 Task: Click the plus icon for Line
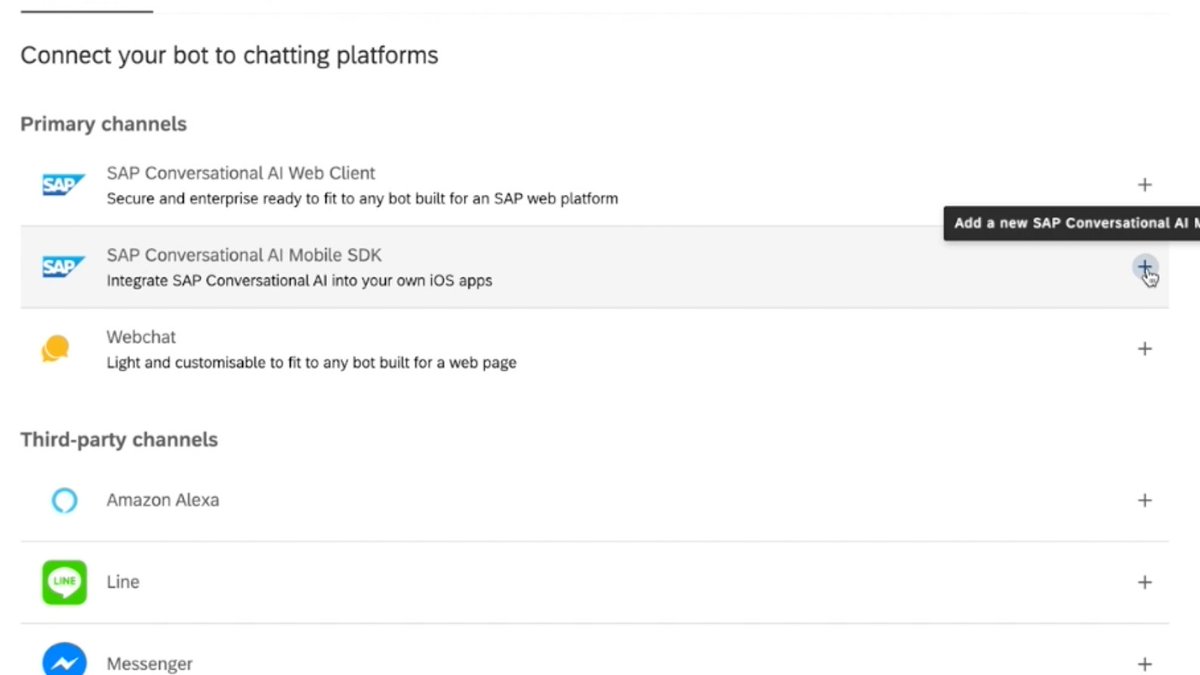pos(1145,582)
